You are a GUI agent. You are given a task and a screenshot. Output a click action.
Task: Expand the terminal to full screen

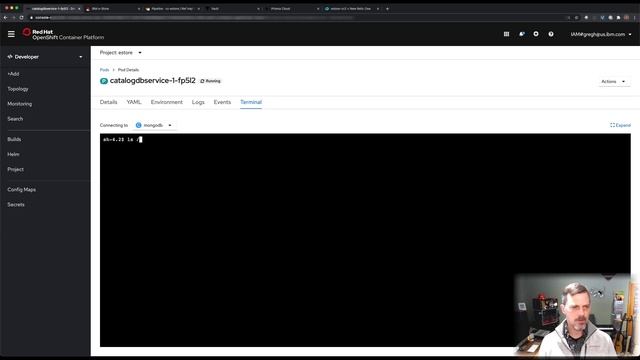tap(620, 125)
